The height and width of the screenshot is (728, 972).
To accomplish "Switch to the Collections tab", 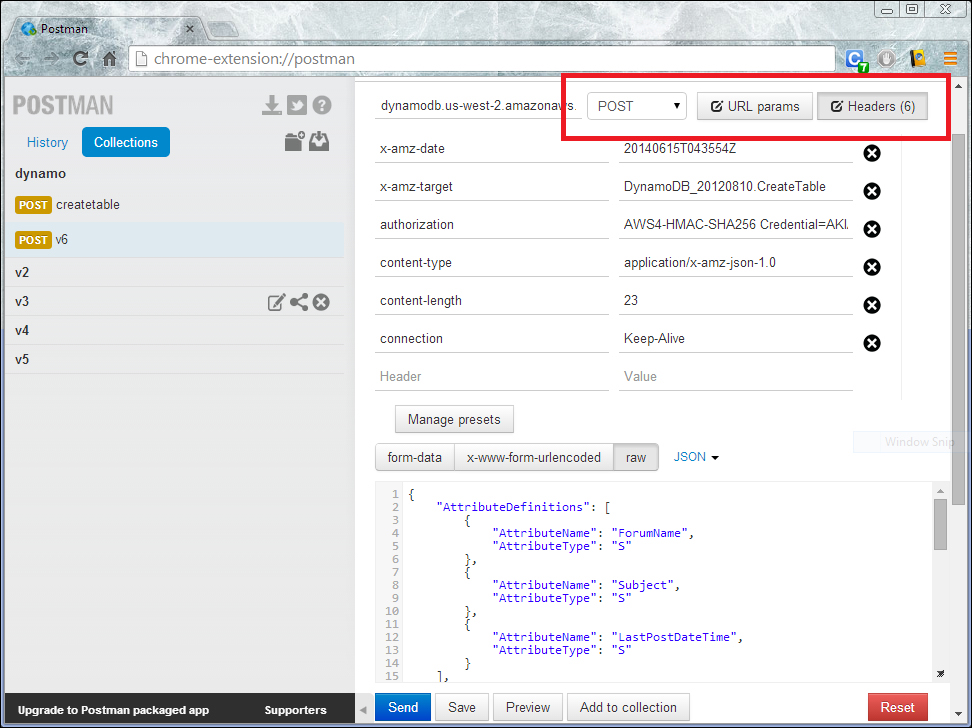I will click(x=126, y=142).
